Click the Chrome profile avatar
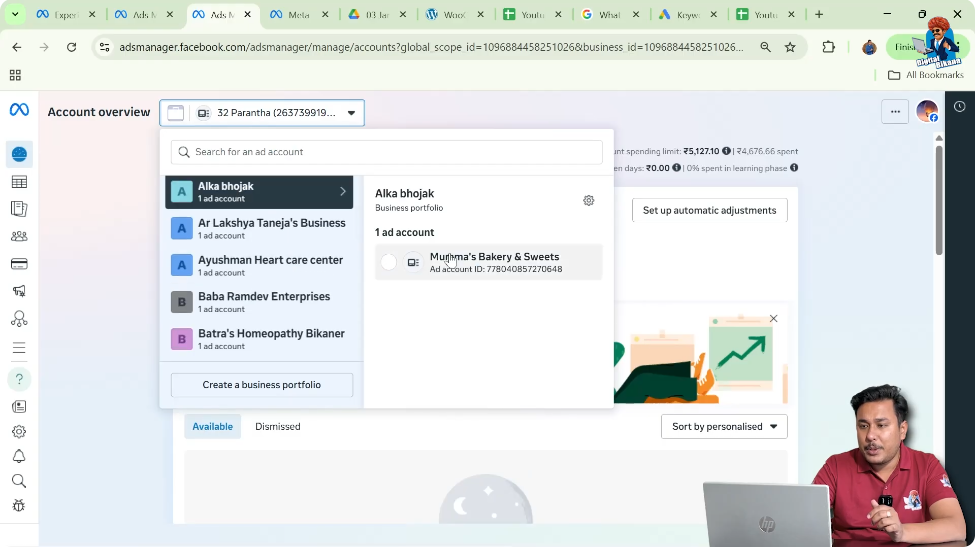 pyautogui.click(x=869, y=47)
